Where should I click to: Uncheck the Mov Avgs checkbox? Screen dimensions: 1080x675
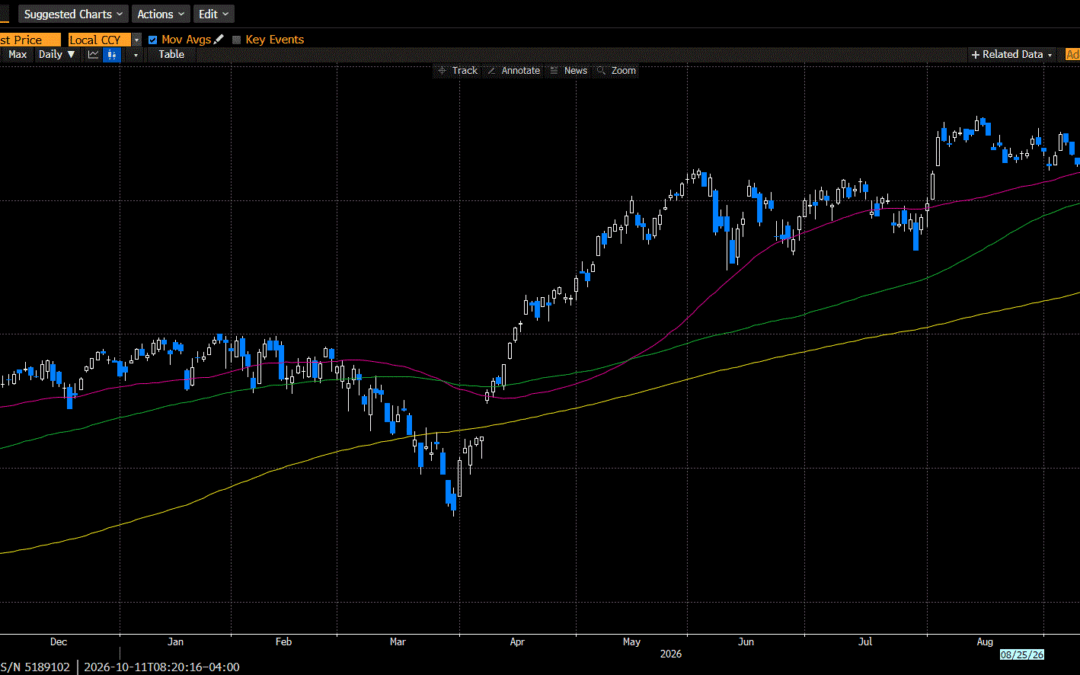(x=153, y=40)
